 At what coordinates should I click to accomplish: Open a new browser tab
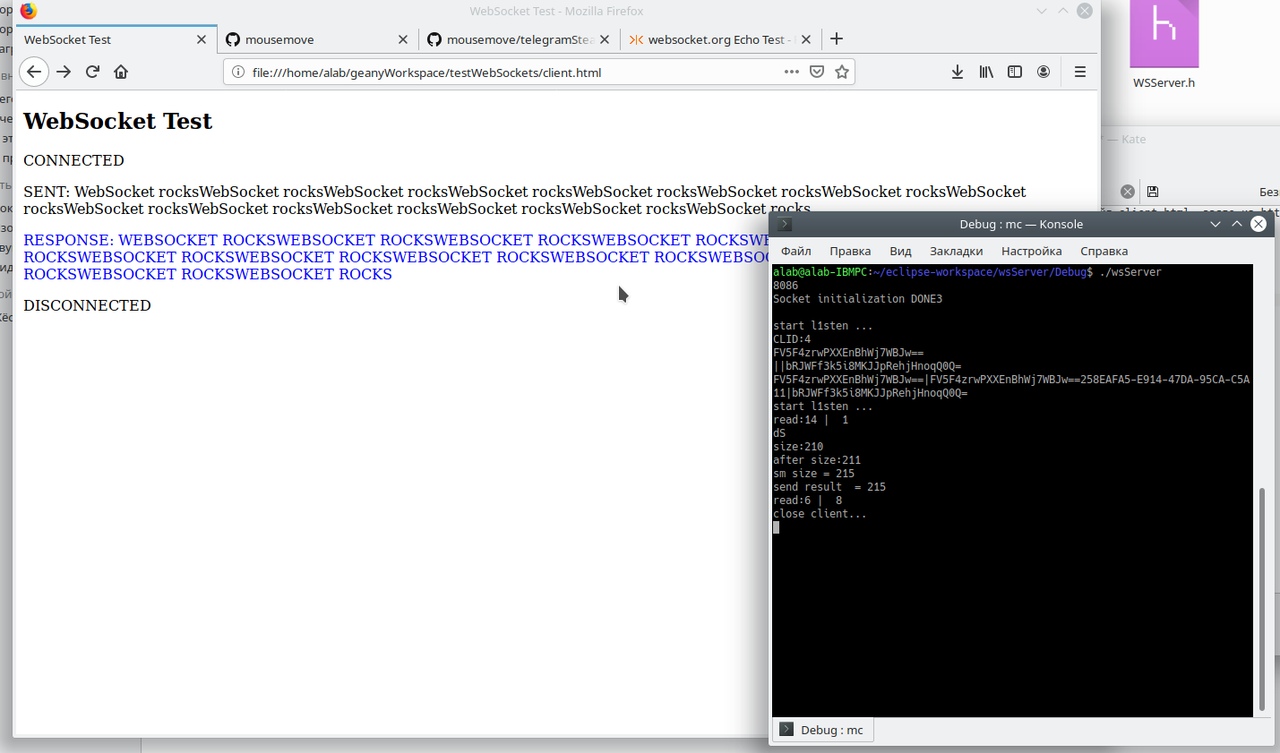(x=837, y=39)
